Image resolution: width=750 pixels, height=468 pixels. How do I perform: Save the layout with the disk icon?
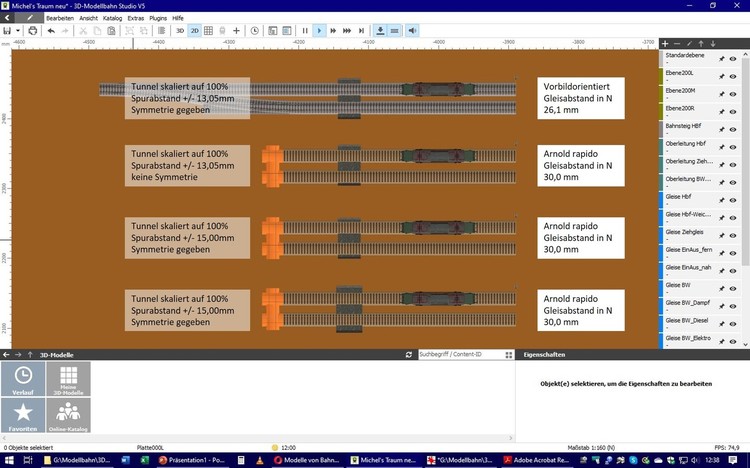point(7,31)
